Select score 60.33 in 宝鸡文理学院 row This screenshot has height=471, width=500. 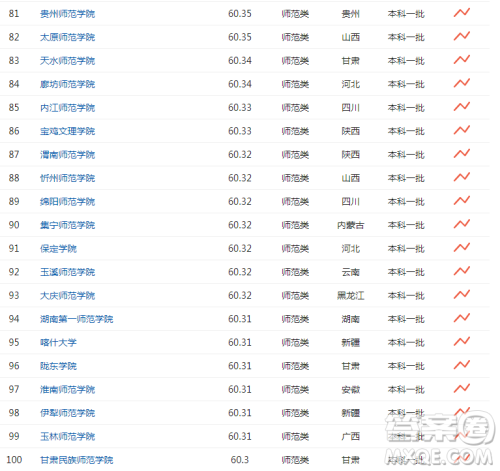[240, 131]
